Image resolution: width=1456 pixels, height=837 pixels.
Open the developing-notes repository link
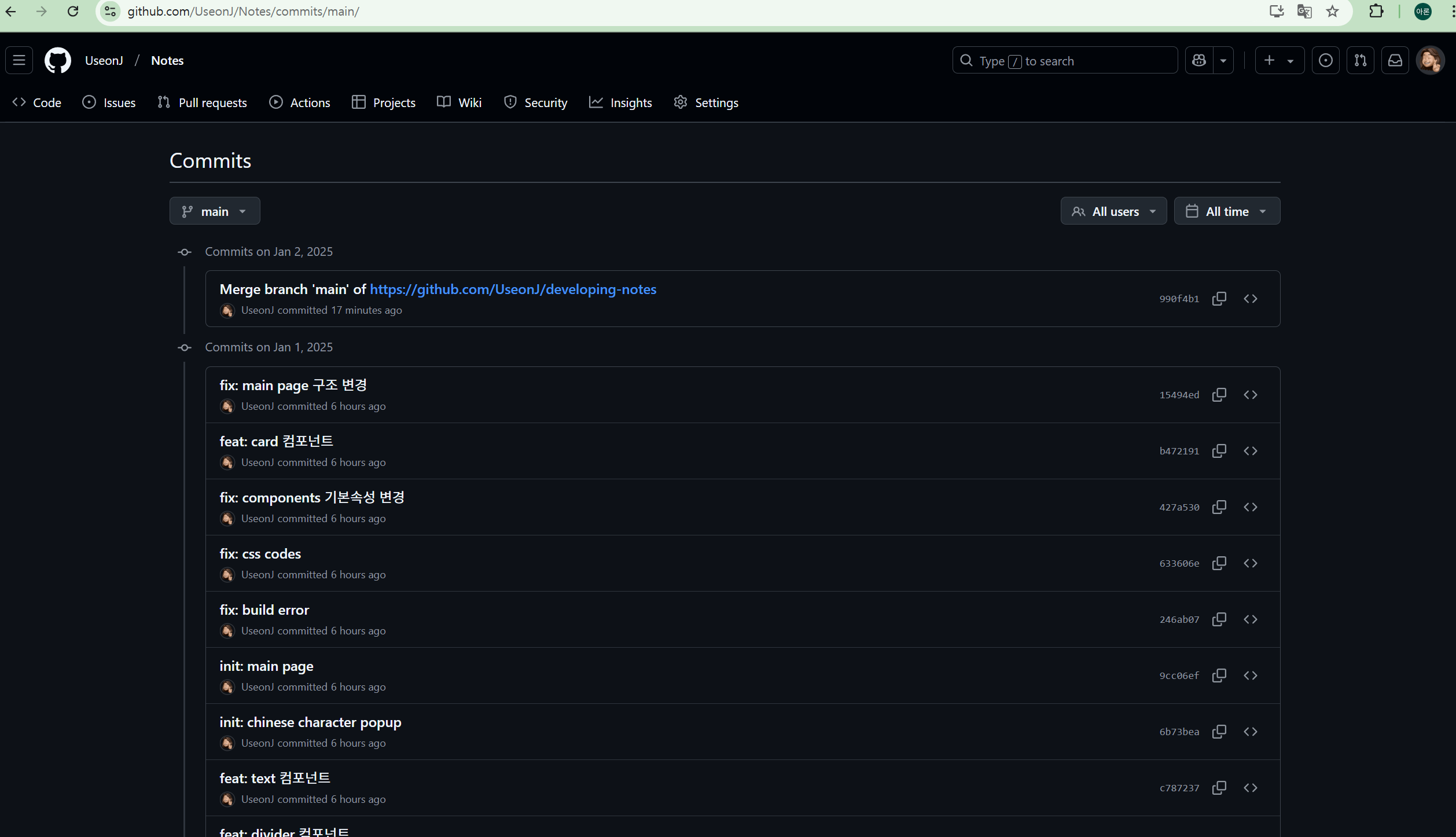pos(513,289)
